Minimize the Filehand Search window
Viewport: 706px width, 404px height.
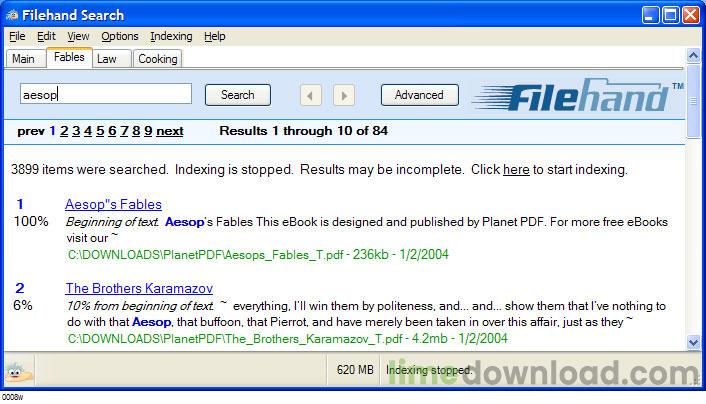(650, 15)
